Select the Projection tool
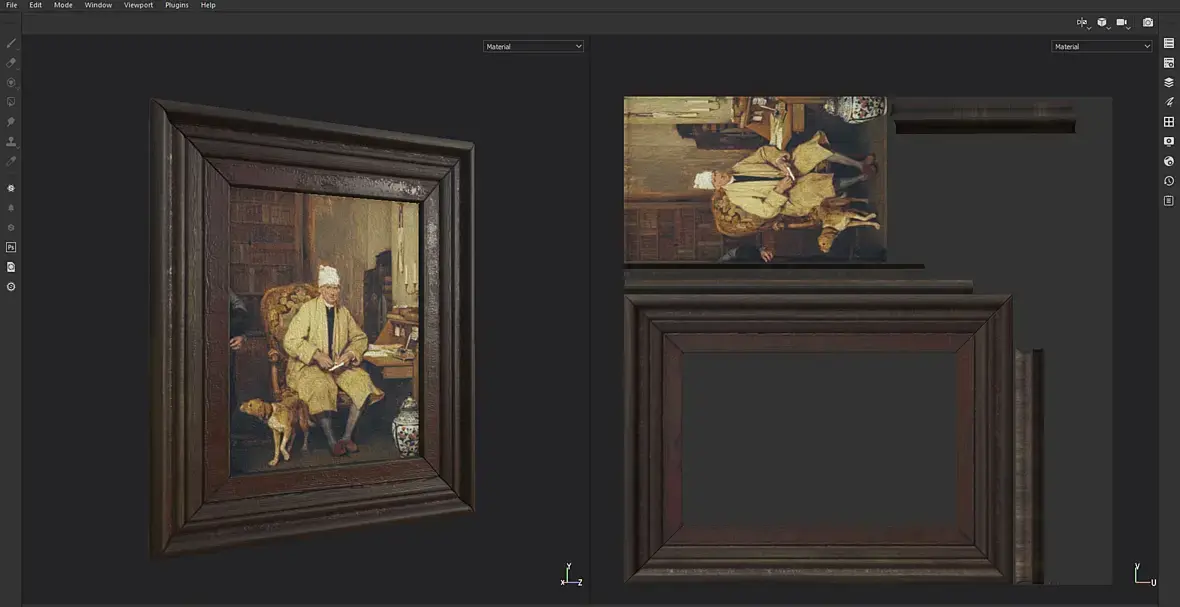The image size is (1180, 607). click(x=11, y=83)
